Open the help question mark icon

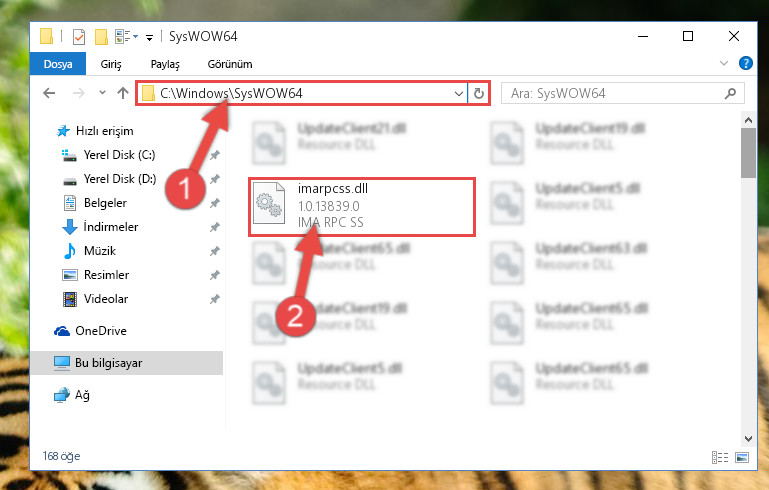click(745, 63)
